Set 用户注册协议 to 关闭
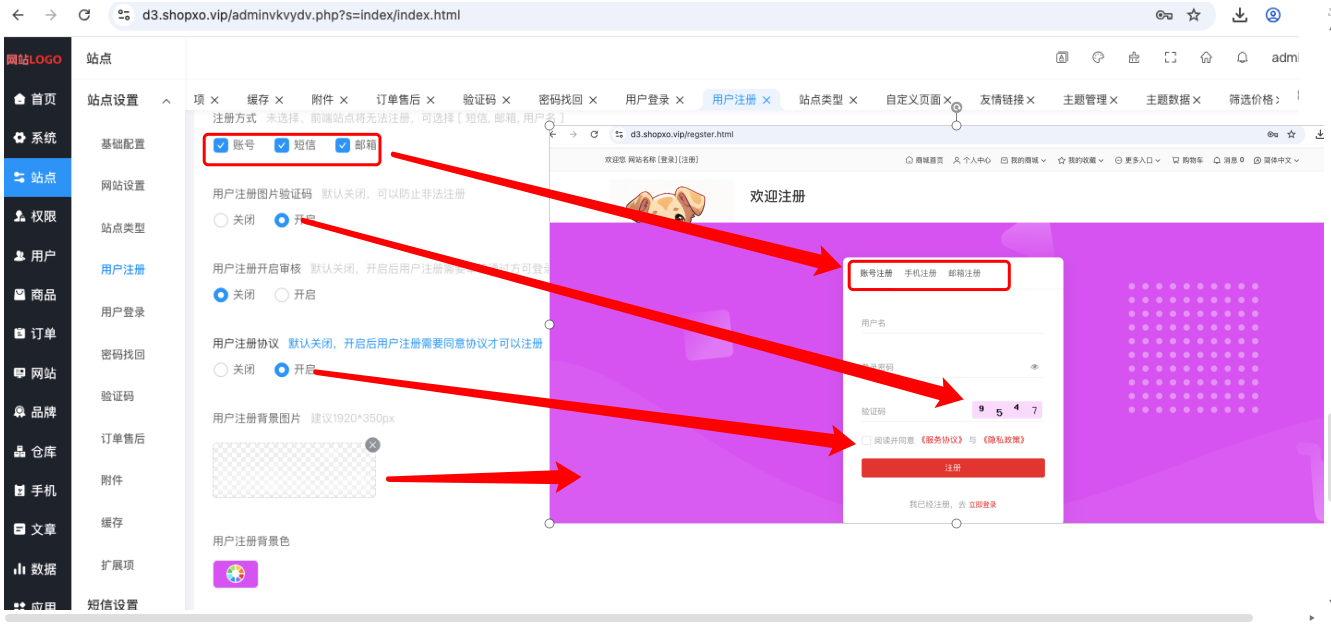Screen dimensions: 1331x625 coord(221,370)
